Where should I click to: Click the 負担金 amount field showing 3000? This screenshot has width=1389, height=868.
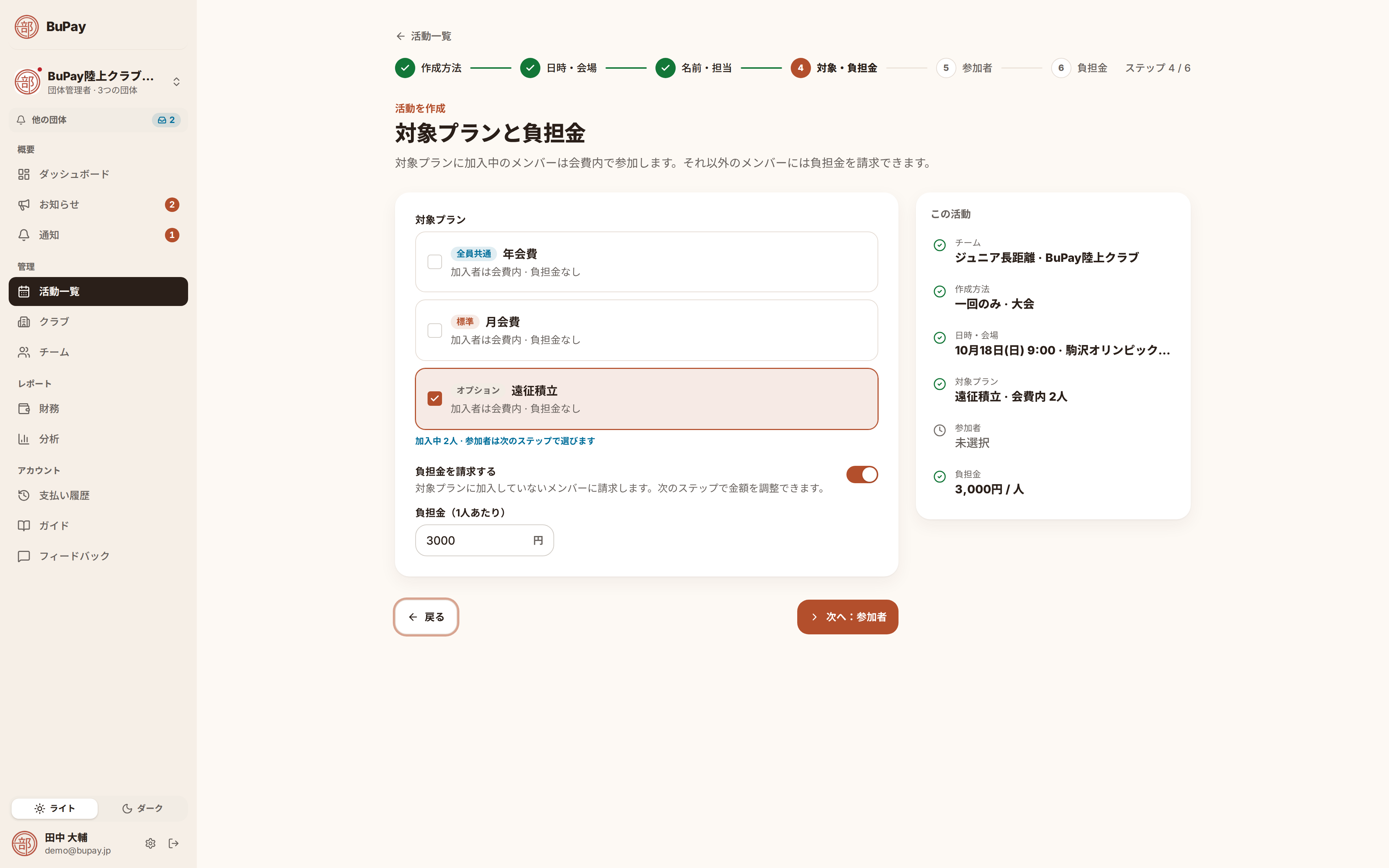(484, 540)
